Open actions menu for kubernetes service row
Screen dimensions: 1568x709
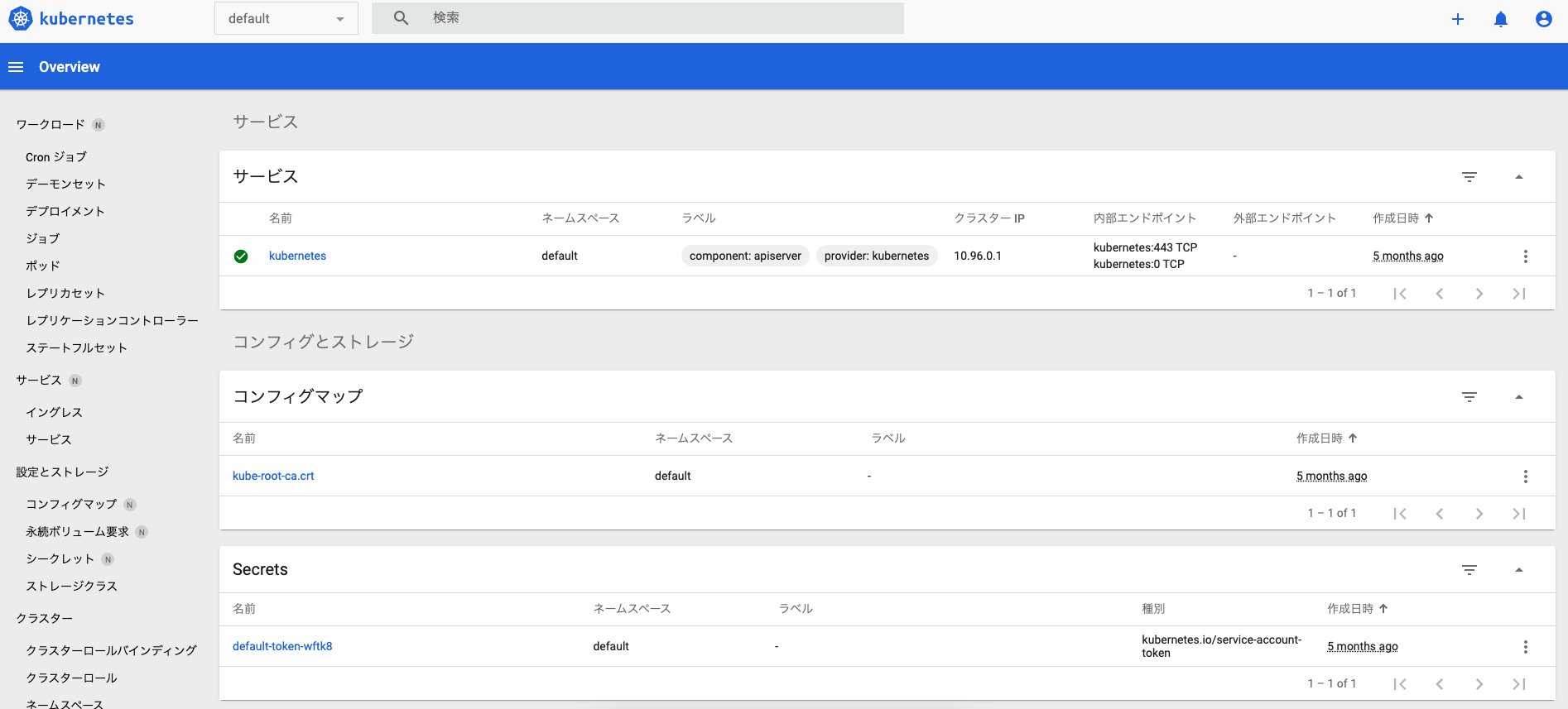pos(1526,256)
